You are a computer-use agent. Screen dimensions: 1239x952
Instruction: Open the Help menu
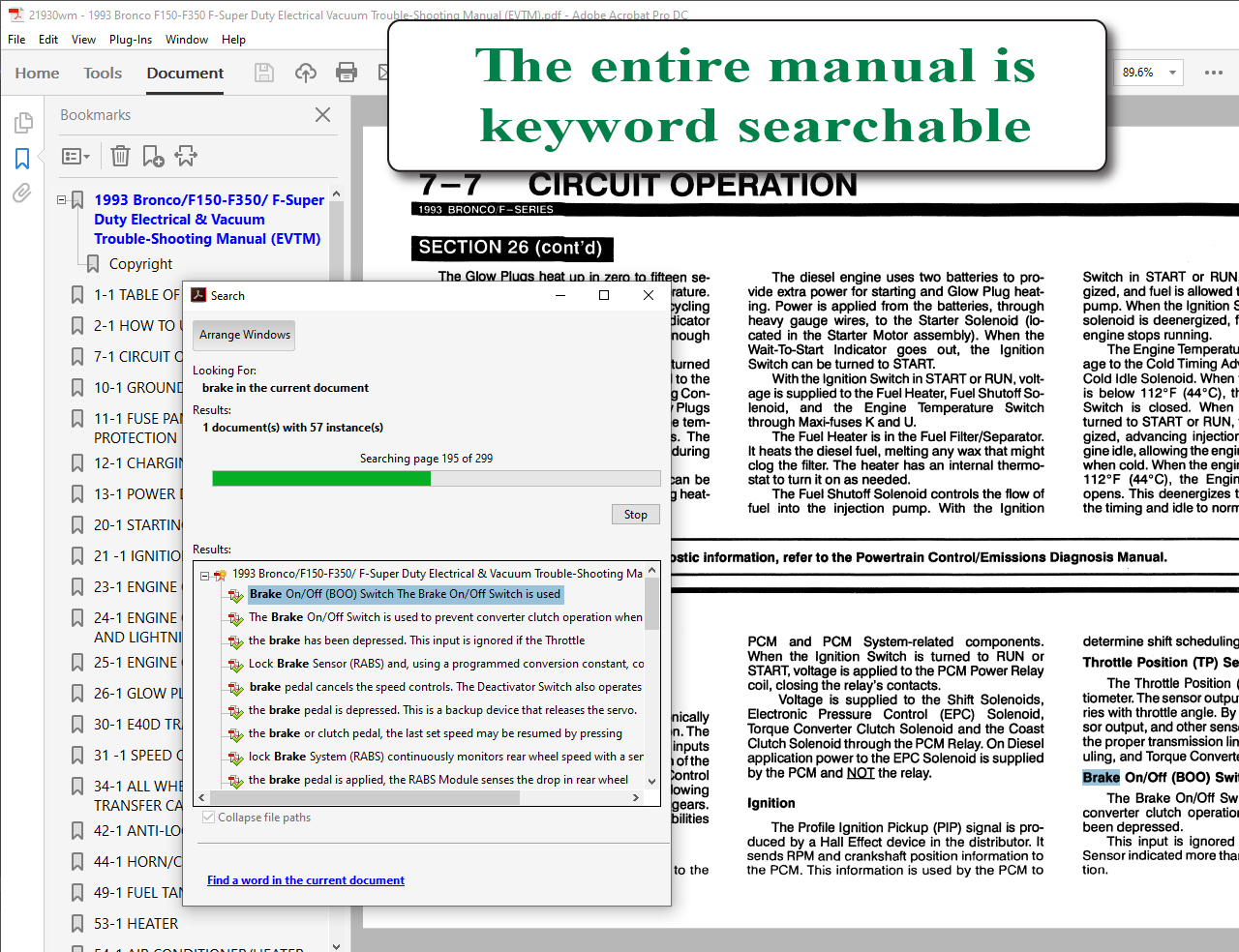[233, 40]
